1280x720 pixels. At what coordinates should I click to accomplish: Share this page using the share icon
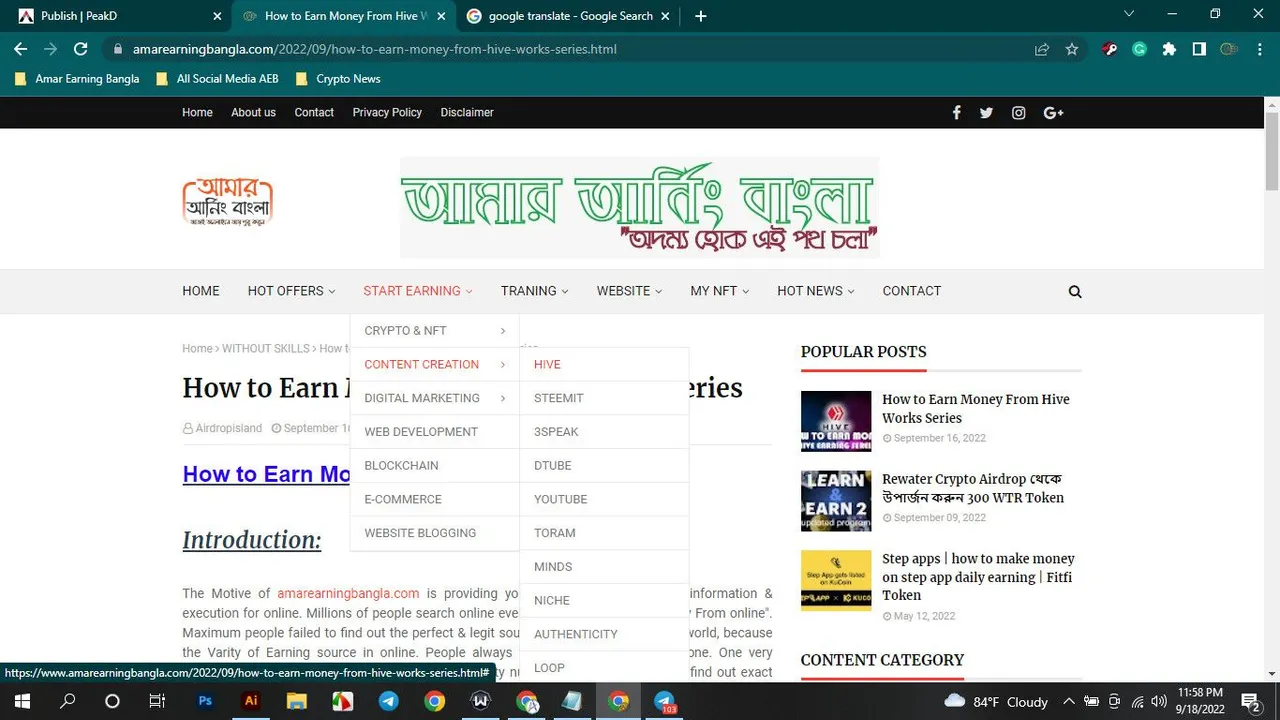click(1042, 49)
